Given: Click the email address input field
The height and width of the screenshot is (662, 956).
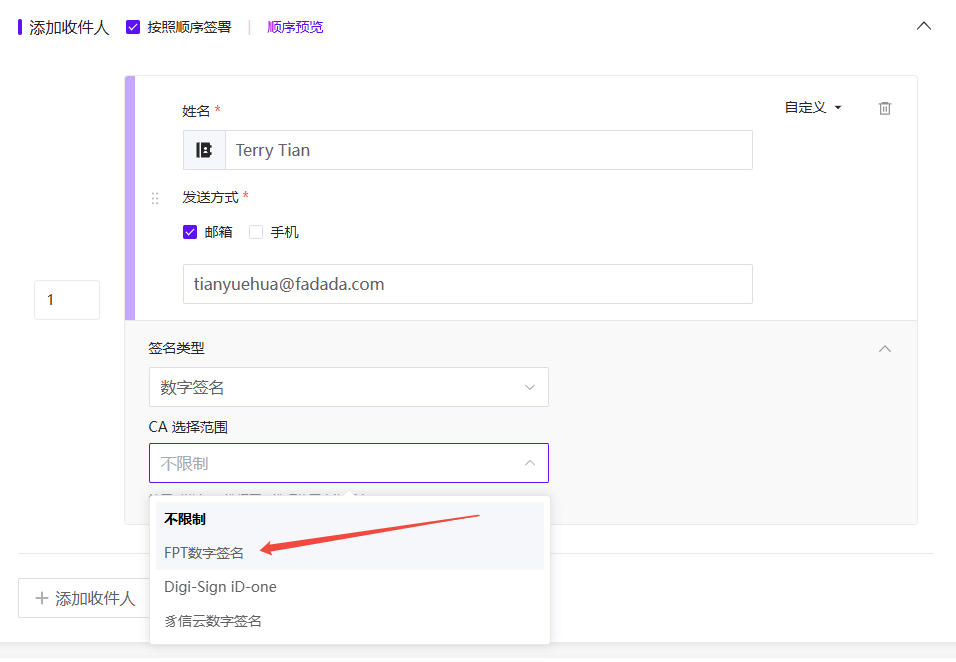Looking at the screenshot, I should point(468,284).
